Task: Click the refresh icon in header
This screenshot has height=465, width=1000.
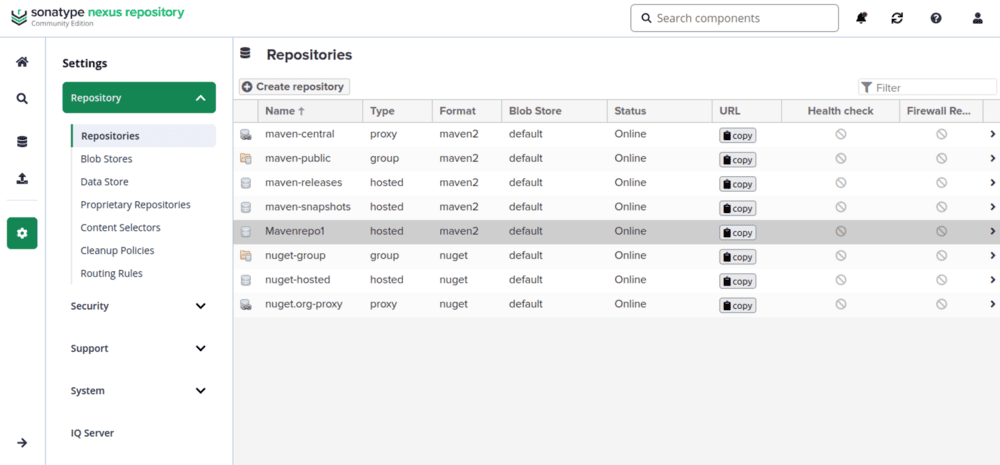Action: 897,18
